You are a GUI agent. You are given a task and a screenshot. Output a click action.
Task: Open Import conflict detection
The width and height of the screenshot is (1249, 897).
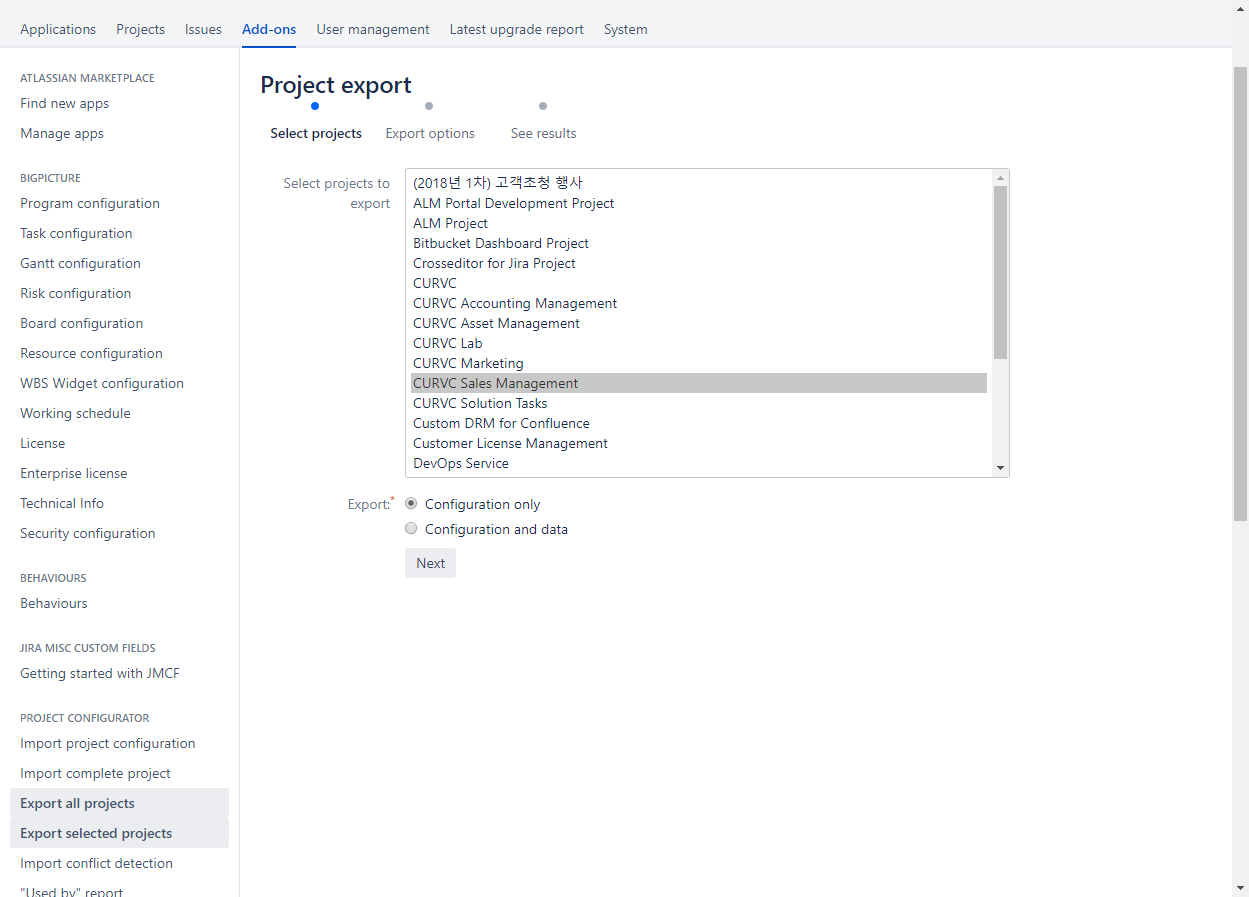(96, 863)
